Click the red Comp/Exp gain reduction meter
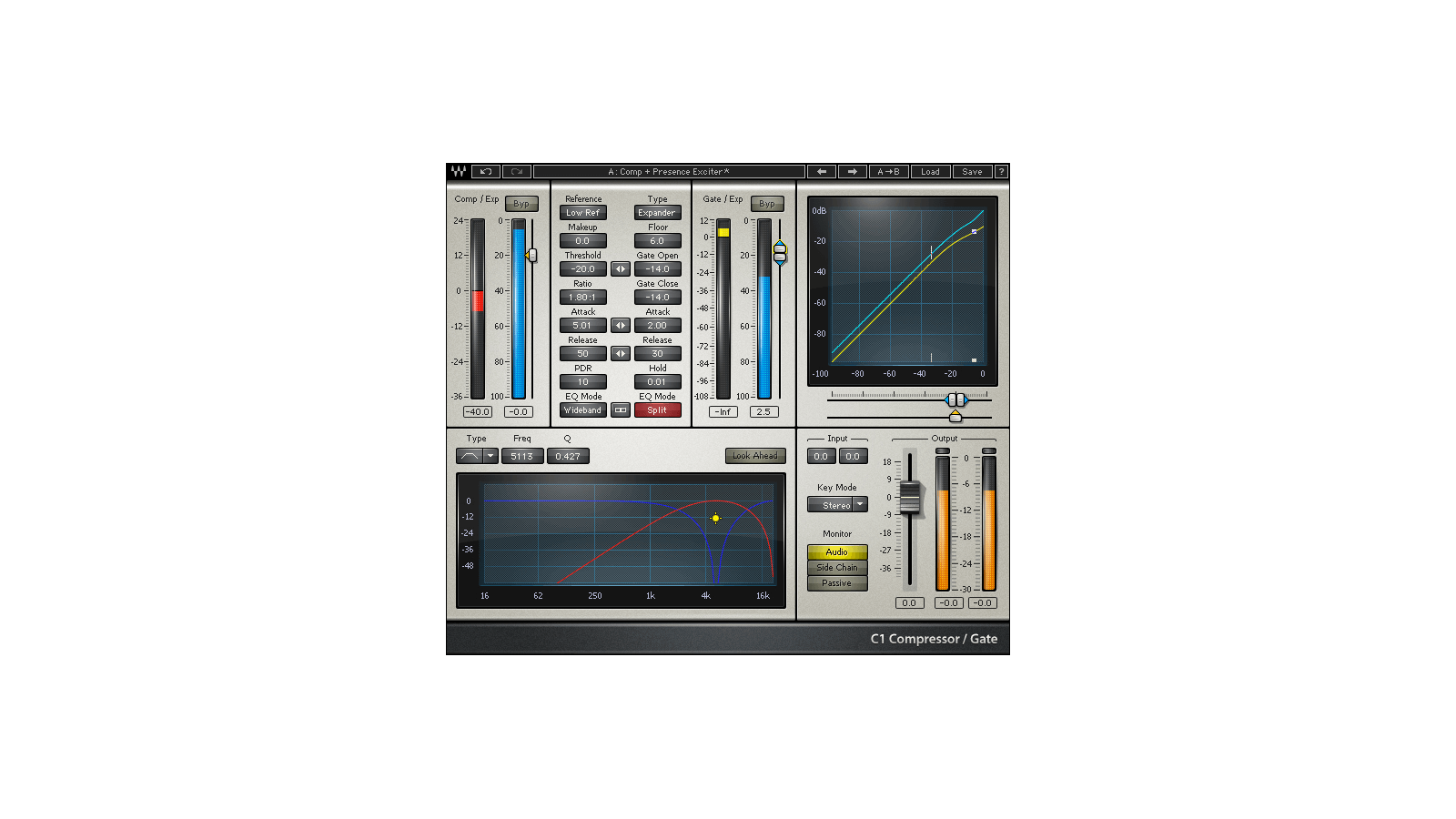Screen dimensions: 1456x819 pos(479,301)
